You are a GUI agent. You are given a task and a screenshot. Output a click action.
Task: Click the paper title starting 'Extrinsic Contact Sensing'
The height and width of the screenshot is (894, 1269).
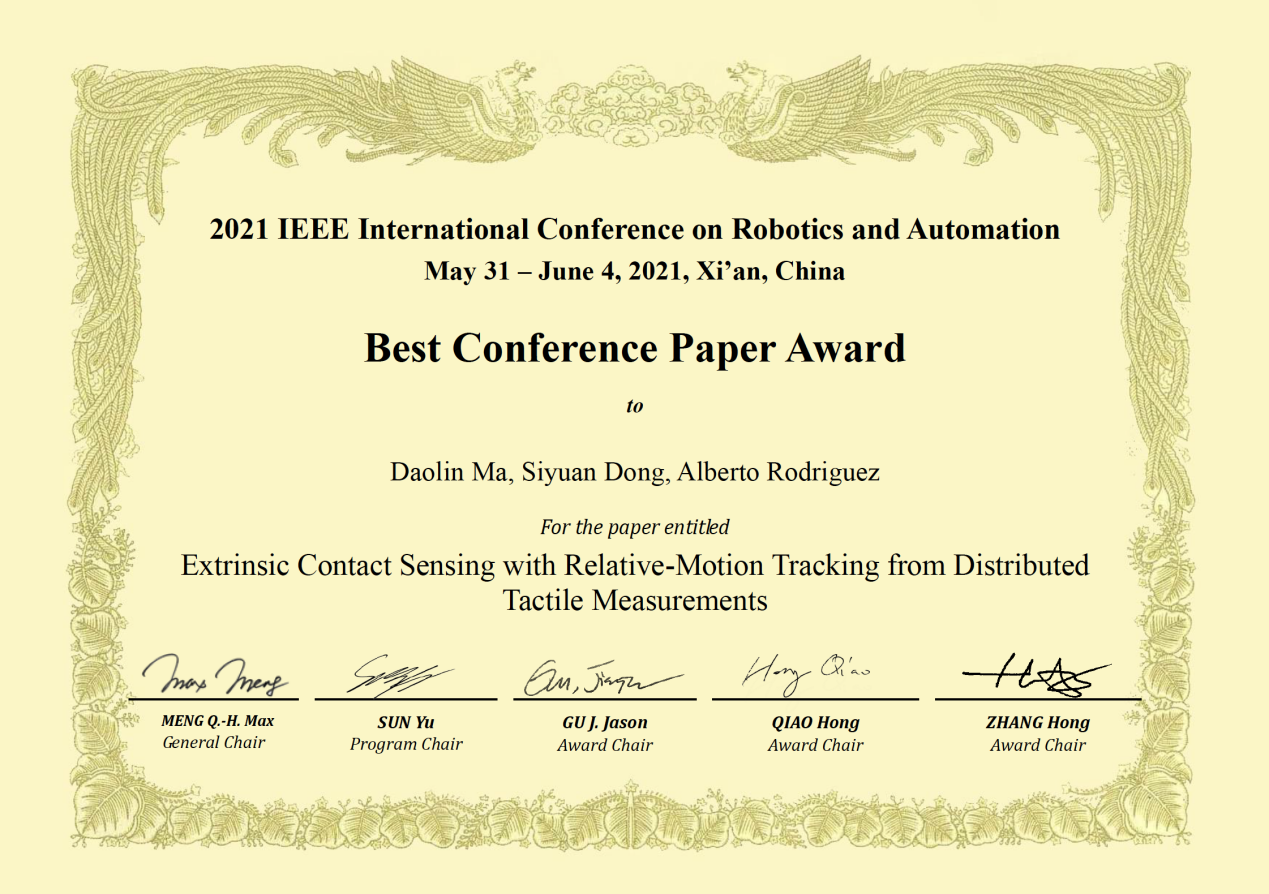coord(634,565)
